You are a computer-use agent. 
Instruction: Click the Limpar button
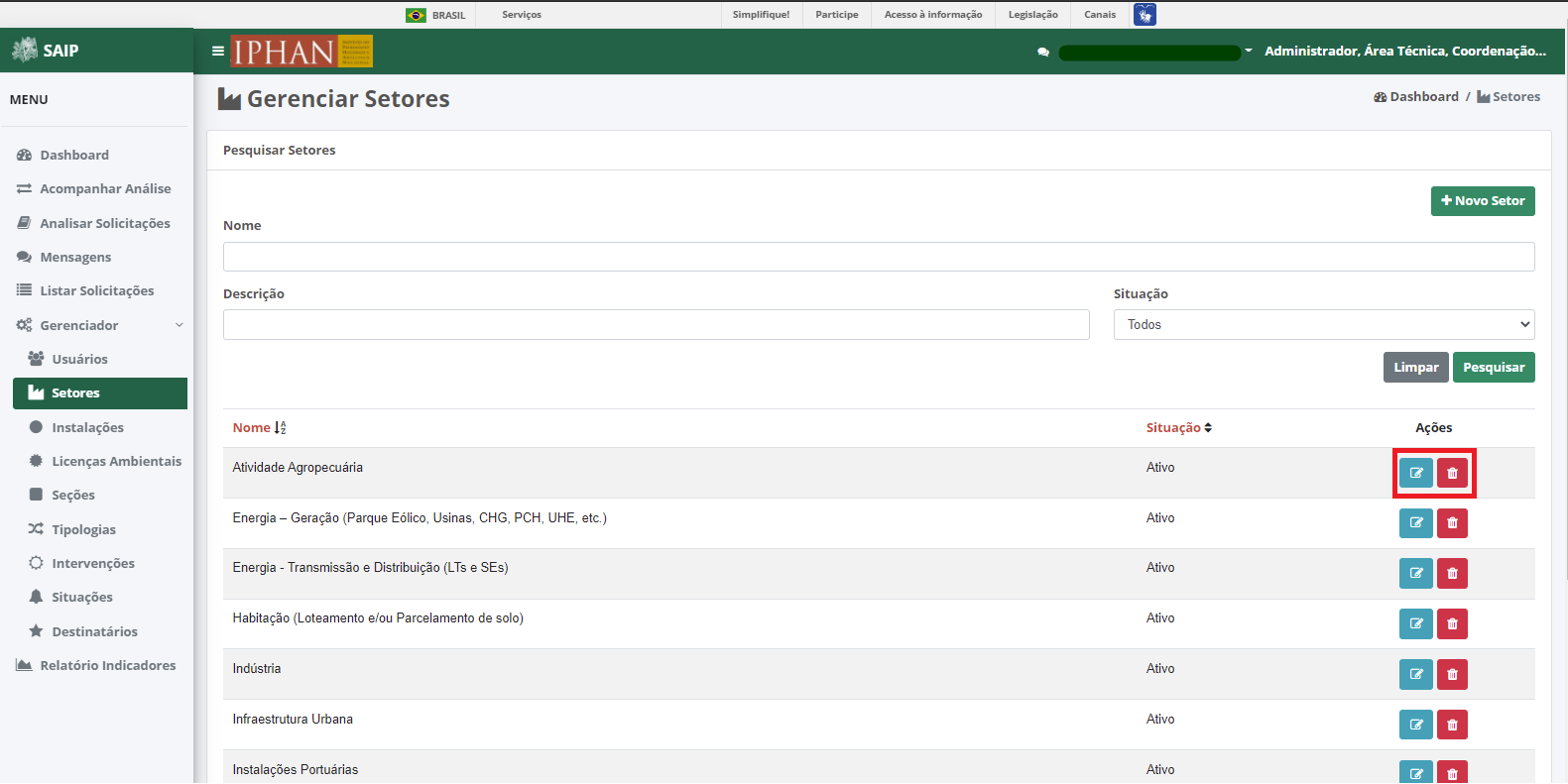(x=1415, y=367)
